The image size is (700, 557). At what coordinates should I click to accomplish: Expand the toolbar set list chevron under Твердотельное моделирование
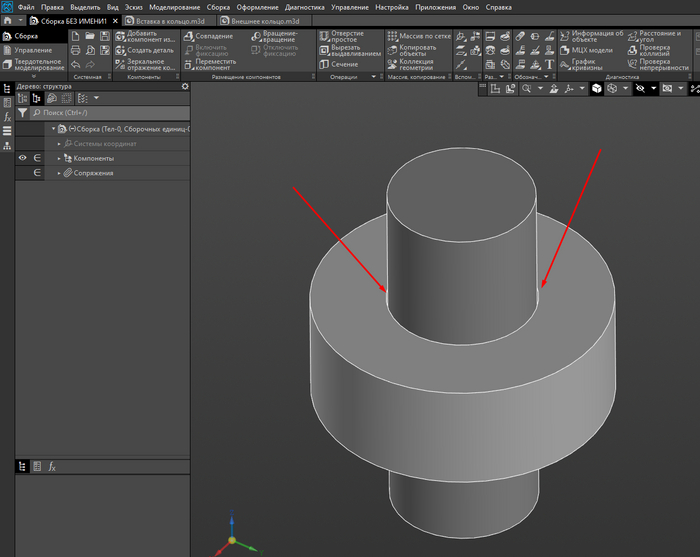[x=33, y=76]
